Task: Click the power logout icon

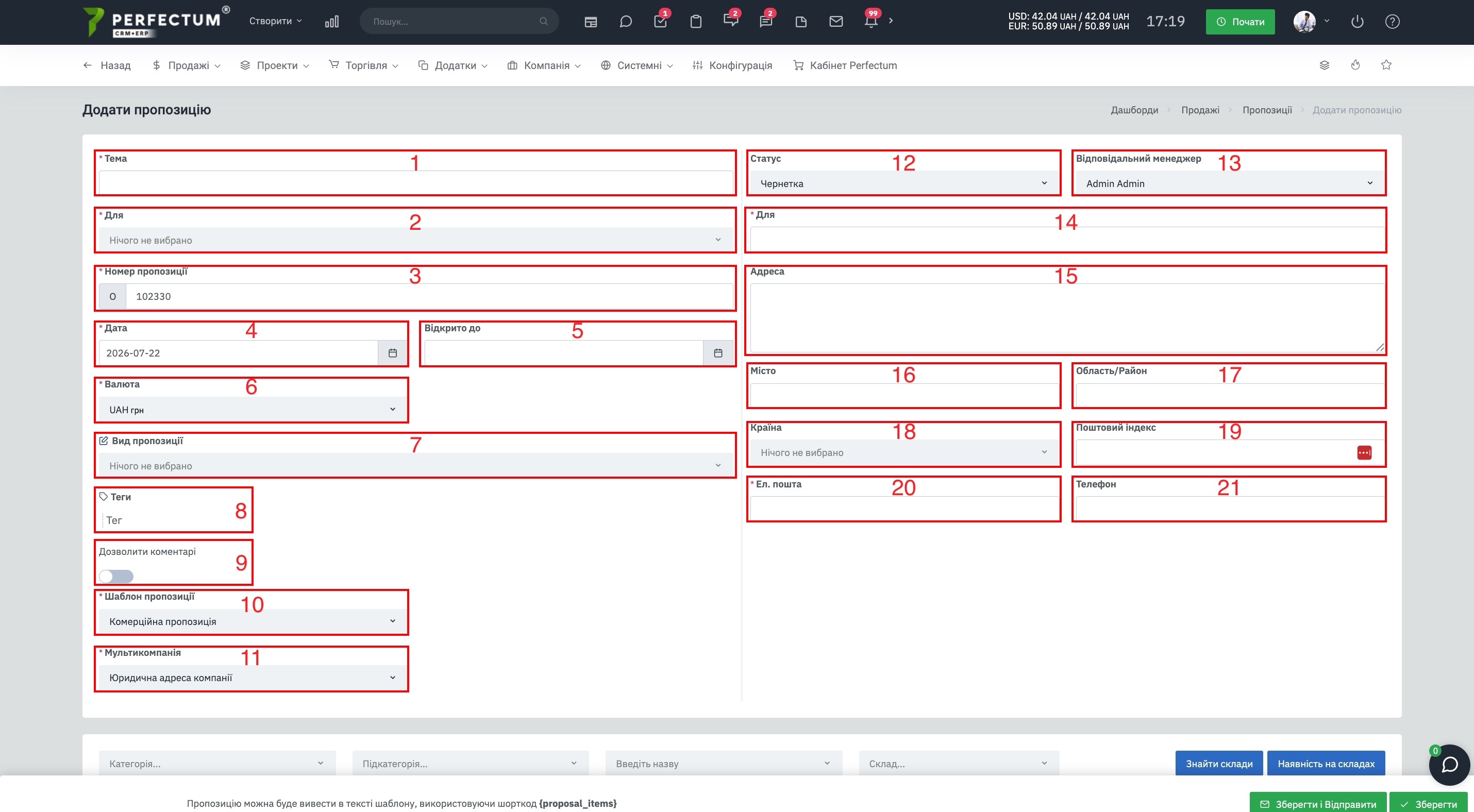Action: pos(1358,22)
